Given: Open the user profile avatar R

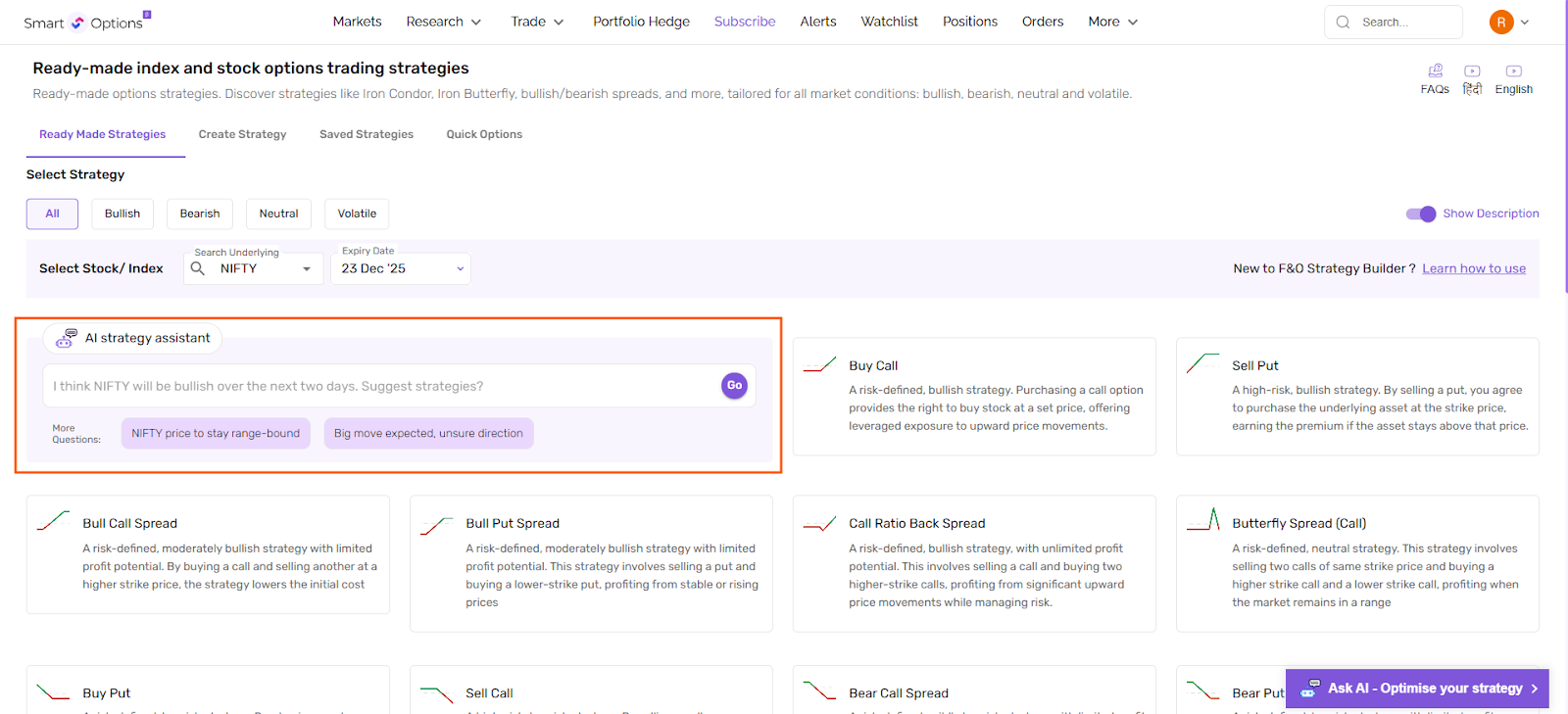Looking at the screenshot, I should click(x=1500, y=22).
